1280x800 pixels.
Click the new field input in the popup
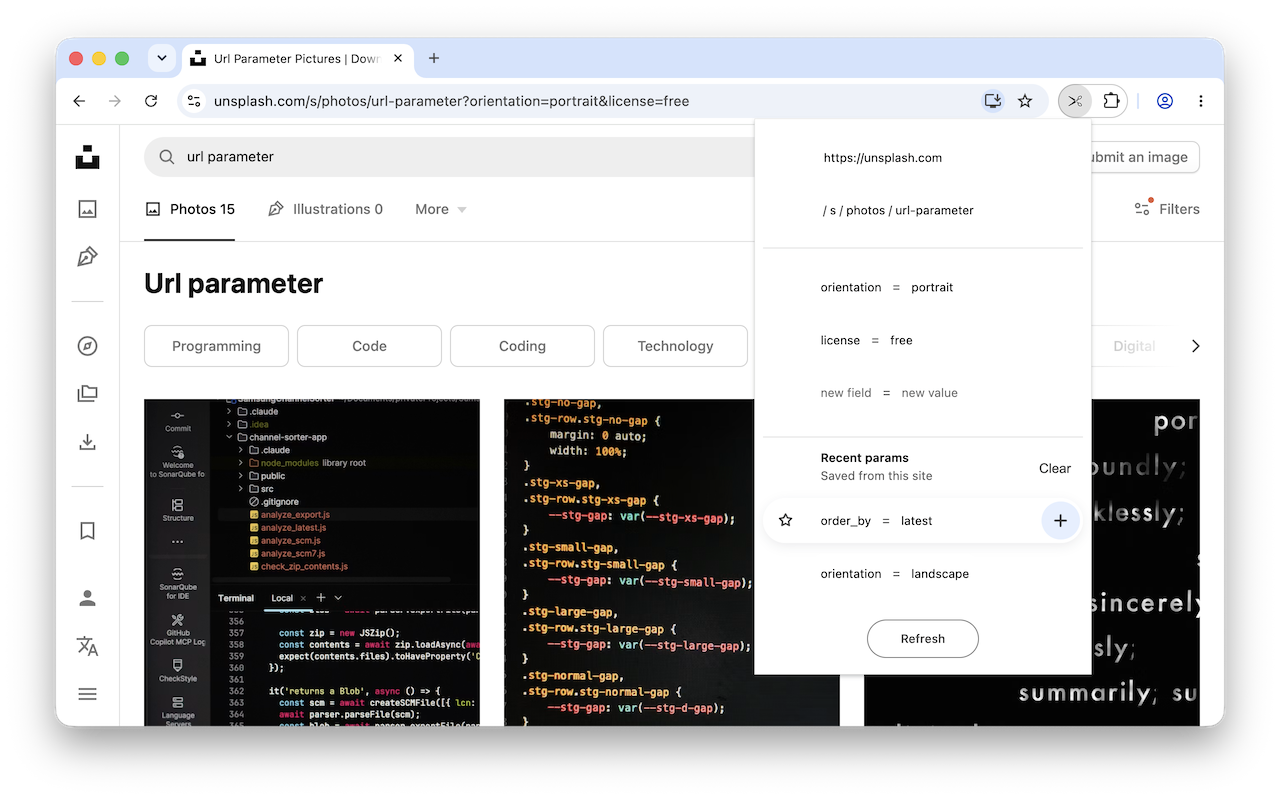846,393
